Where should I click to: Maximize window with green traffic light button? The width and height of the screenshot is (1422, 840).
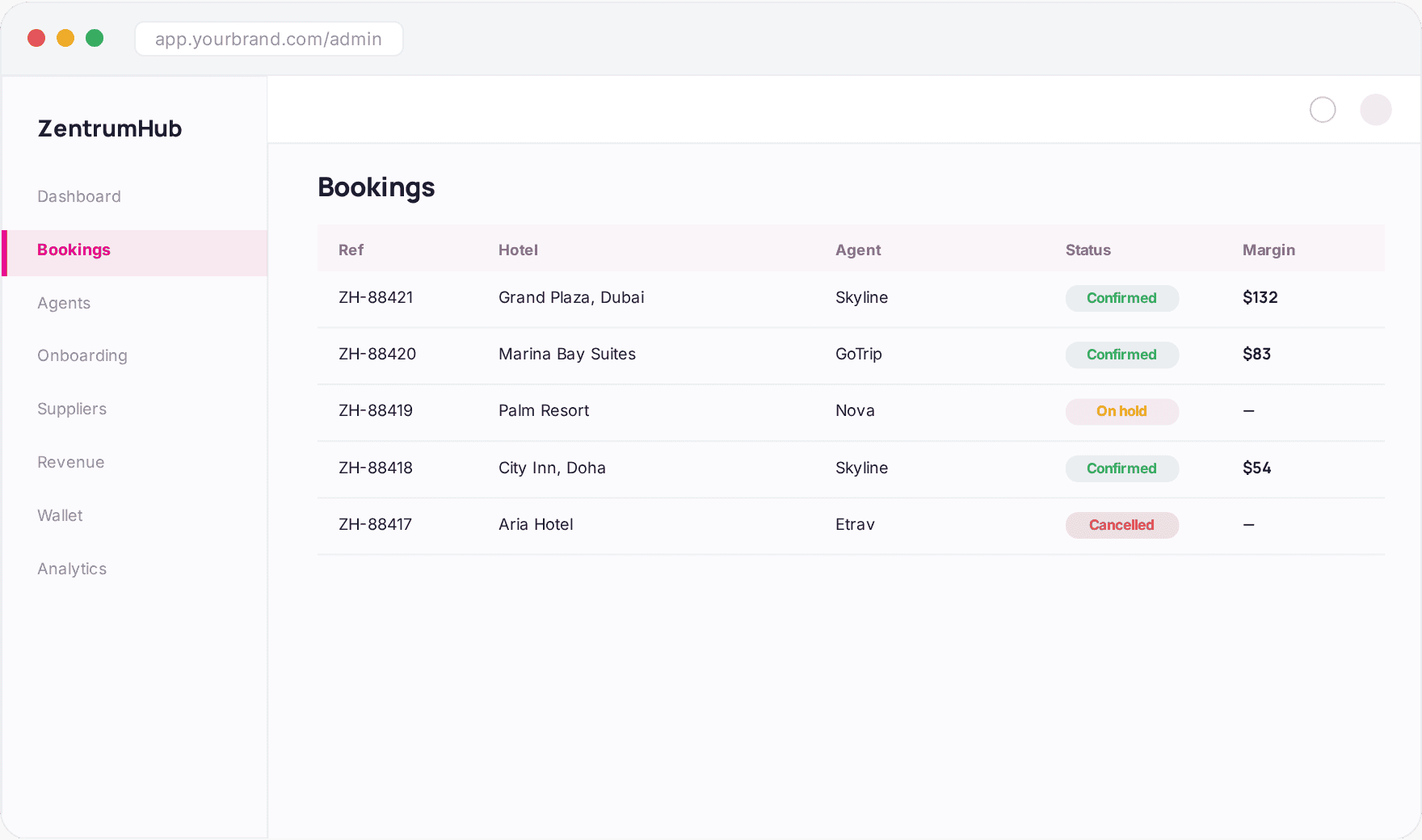(95, 38)
